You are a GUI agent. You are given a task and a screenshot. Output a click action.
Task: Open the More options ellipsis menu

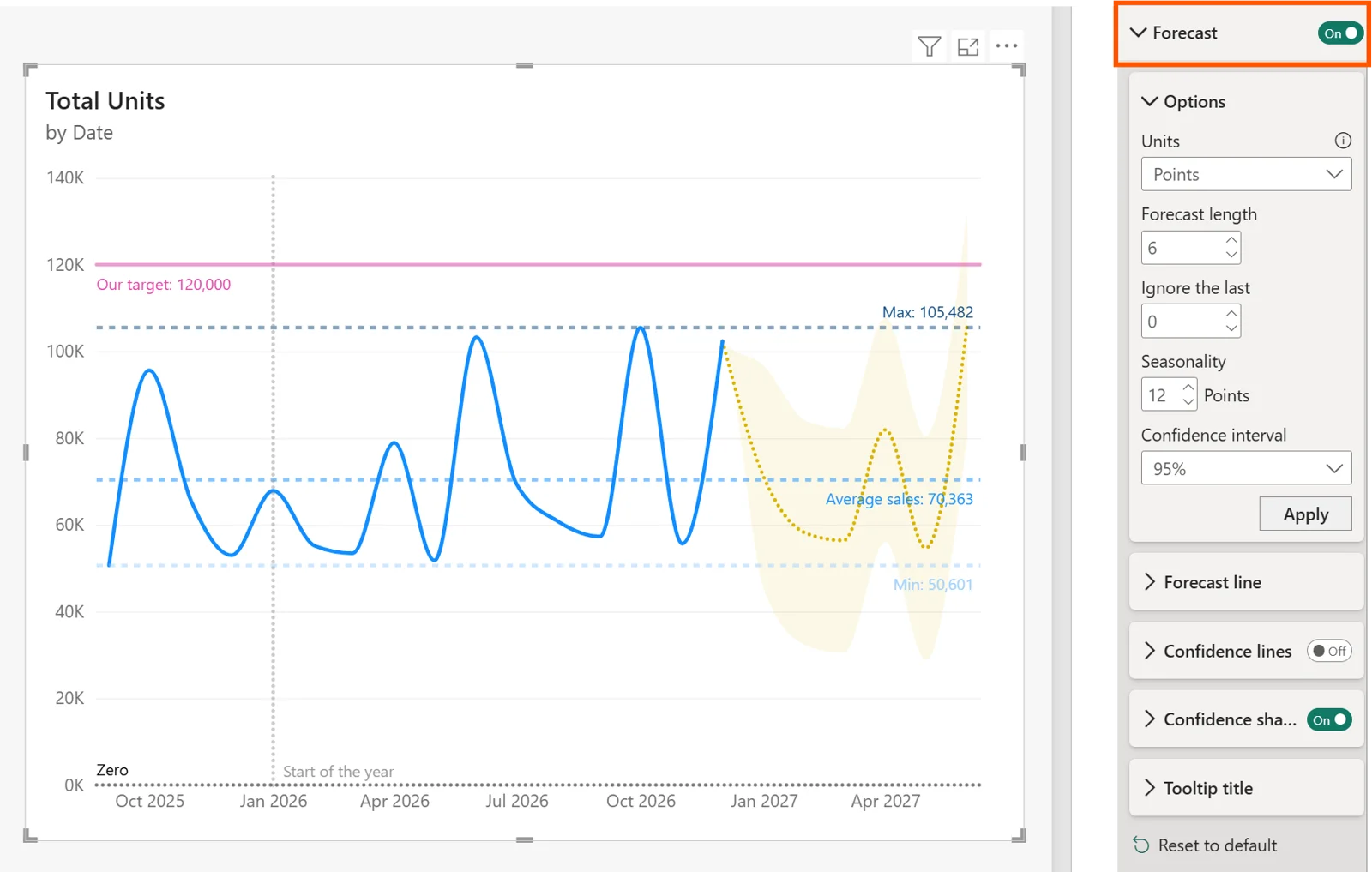(x=1007, y=45)
